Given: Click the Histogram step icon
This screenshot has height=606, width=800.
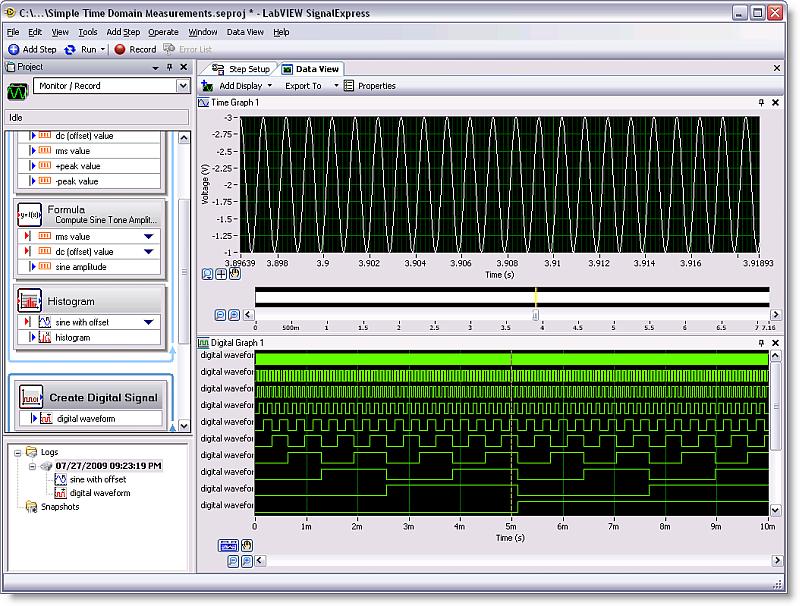Looking at the screenshot, I should click(28, 301).
